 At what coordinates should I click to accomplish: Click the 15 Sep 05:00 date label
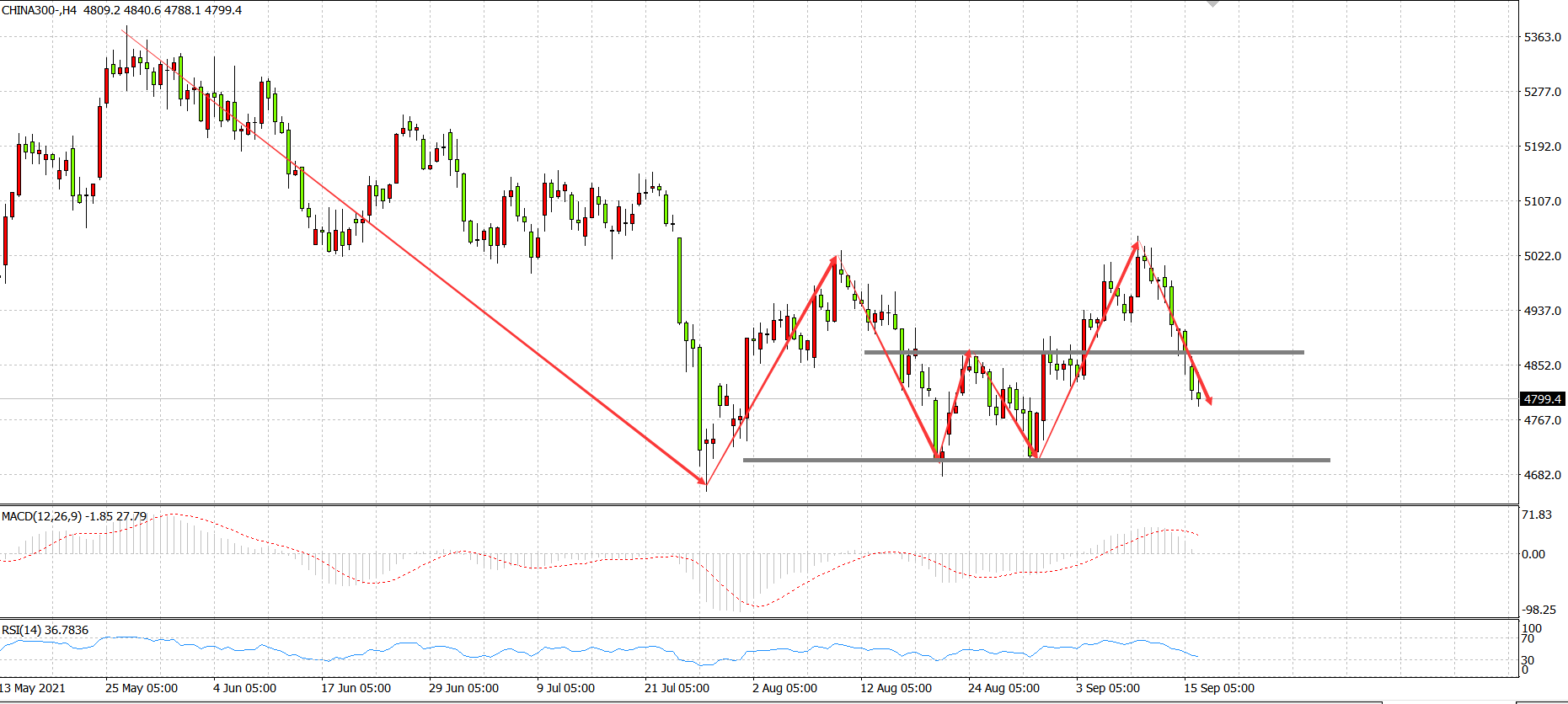pos(1218,688)
